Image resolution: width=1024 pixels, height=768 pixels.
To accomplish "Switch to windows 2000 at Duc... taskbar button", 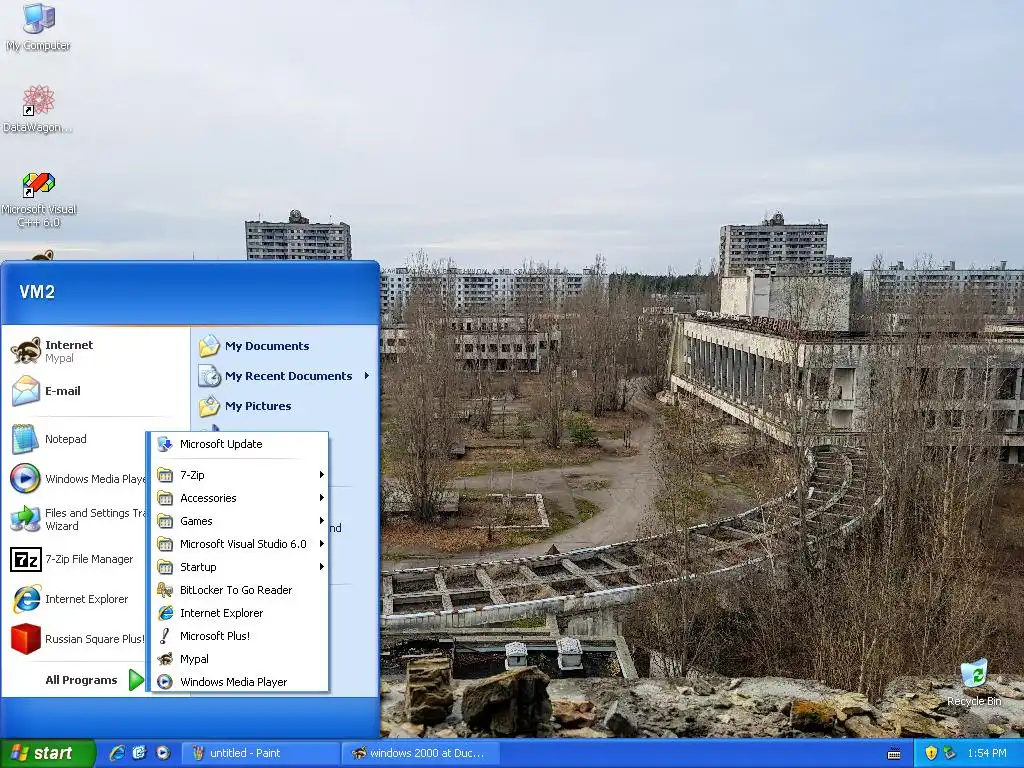I will (x=420, y=753).
